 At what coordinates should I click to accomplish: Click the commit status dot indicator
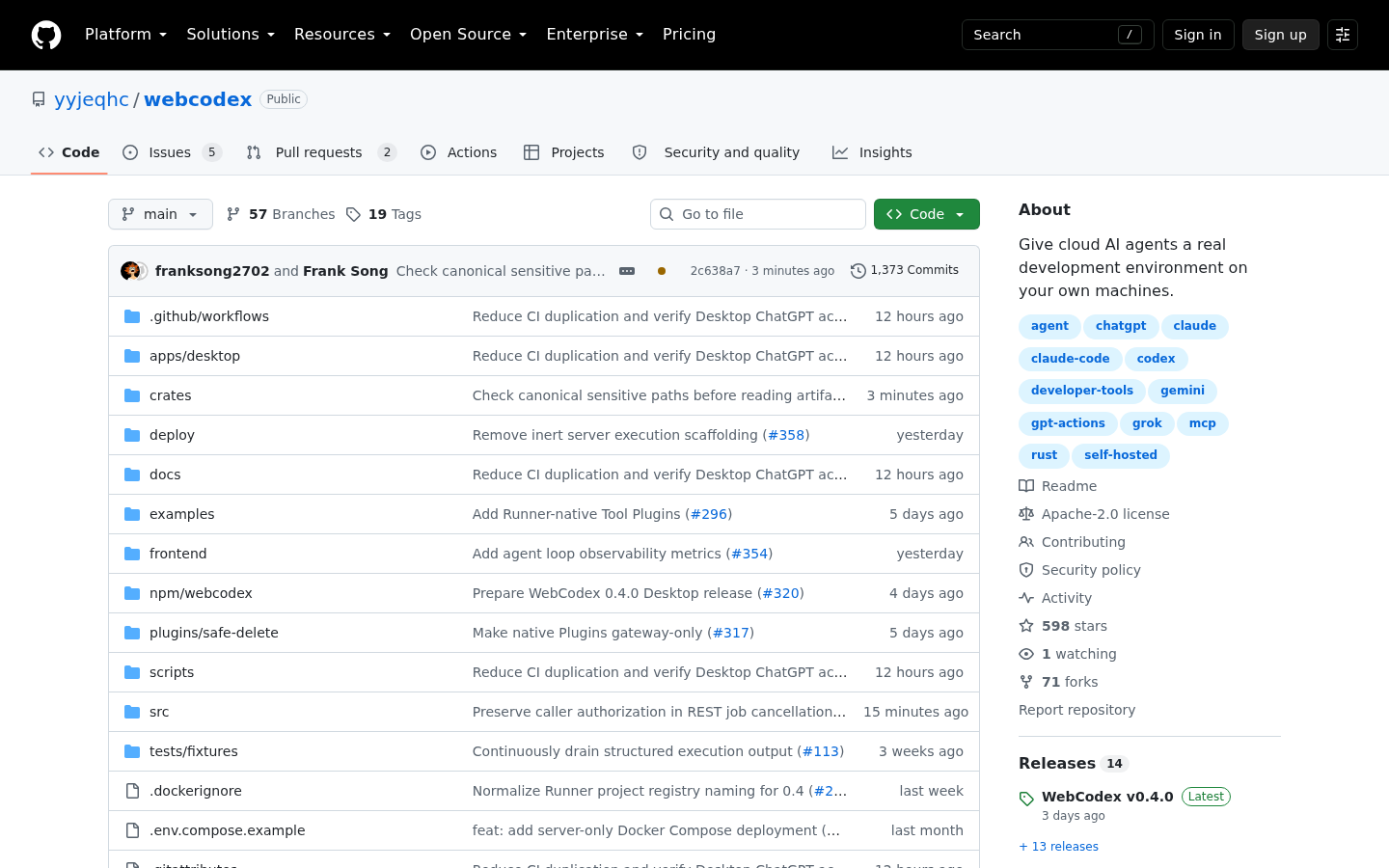point(662,271)
